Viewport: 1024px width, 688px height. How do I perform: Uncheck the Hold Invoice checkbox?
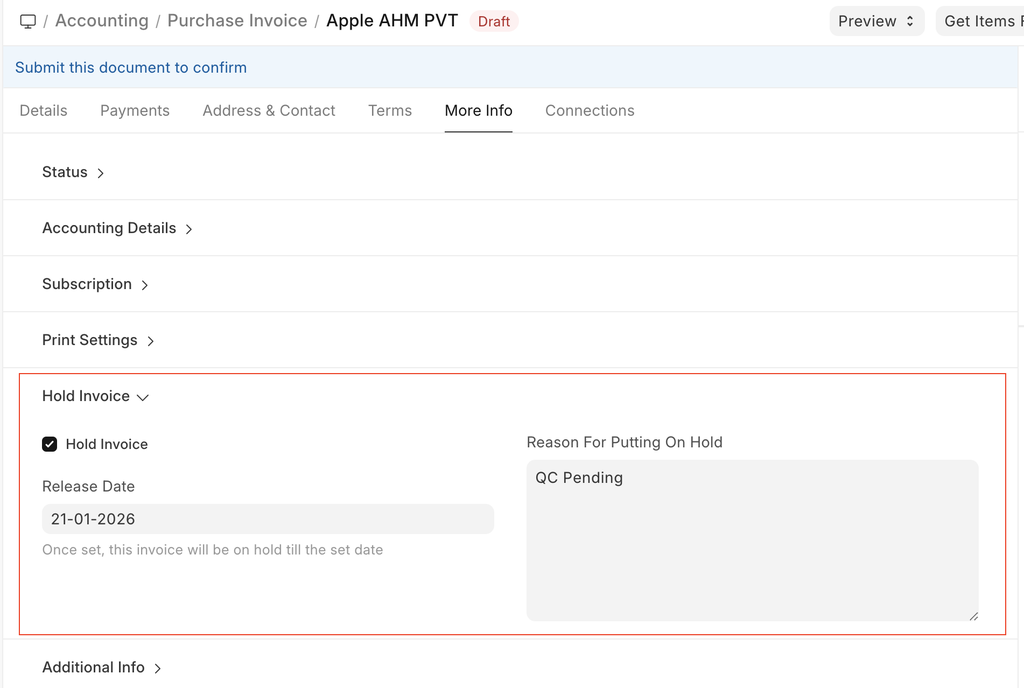pos(50,444)
